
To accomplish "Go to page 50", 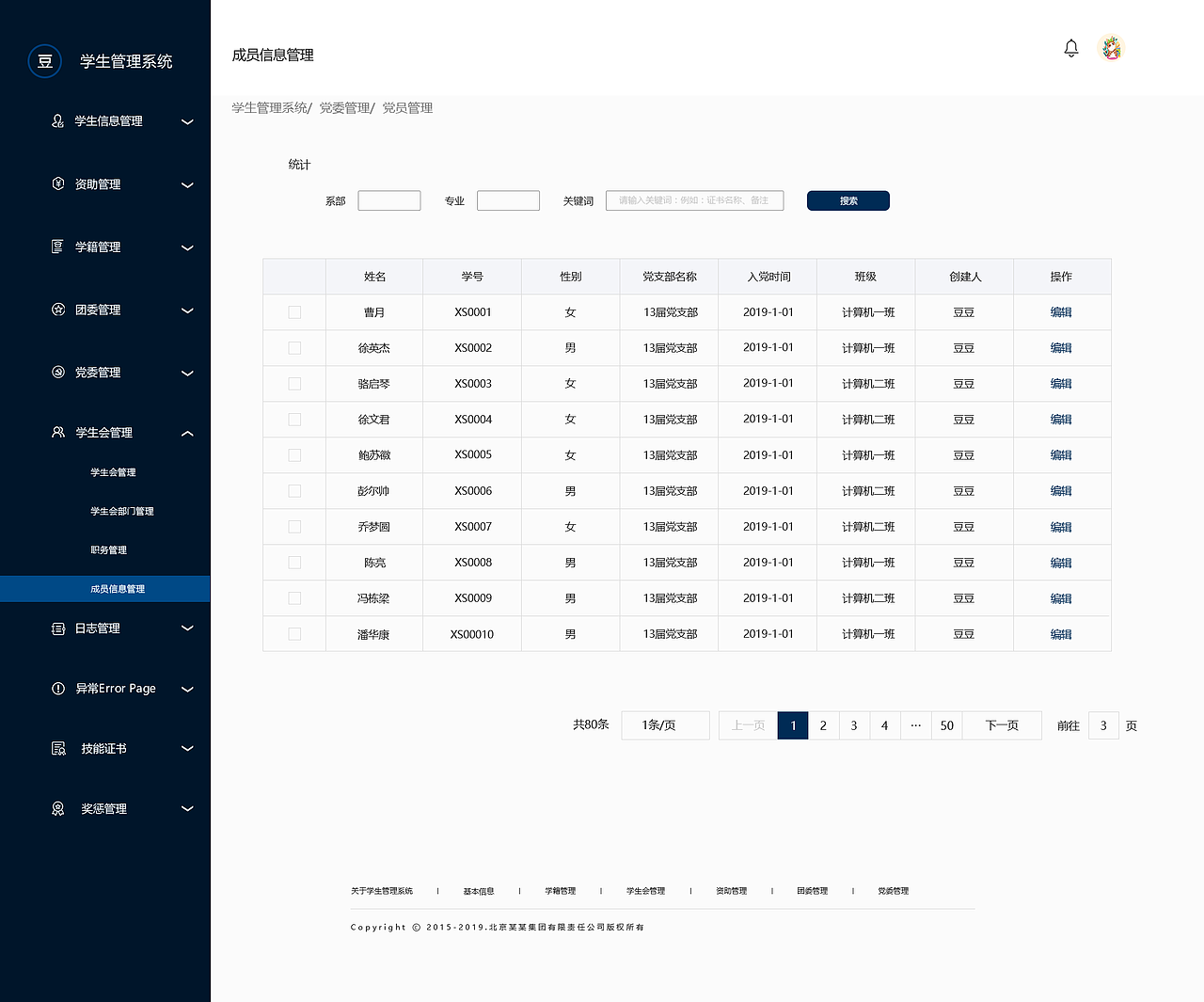I will tap(947, 725).
